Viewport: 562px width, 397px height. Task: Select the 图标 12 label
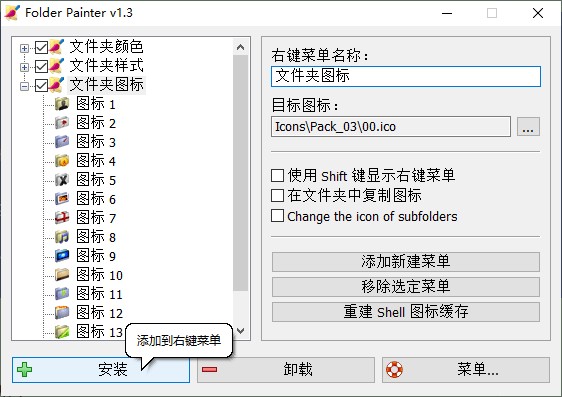(x=99, y=313)
